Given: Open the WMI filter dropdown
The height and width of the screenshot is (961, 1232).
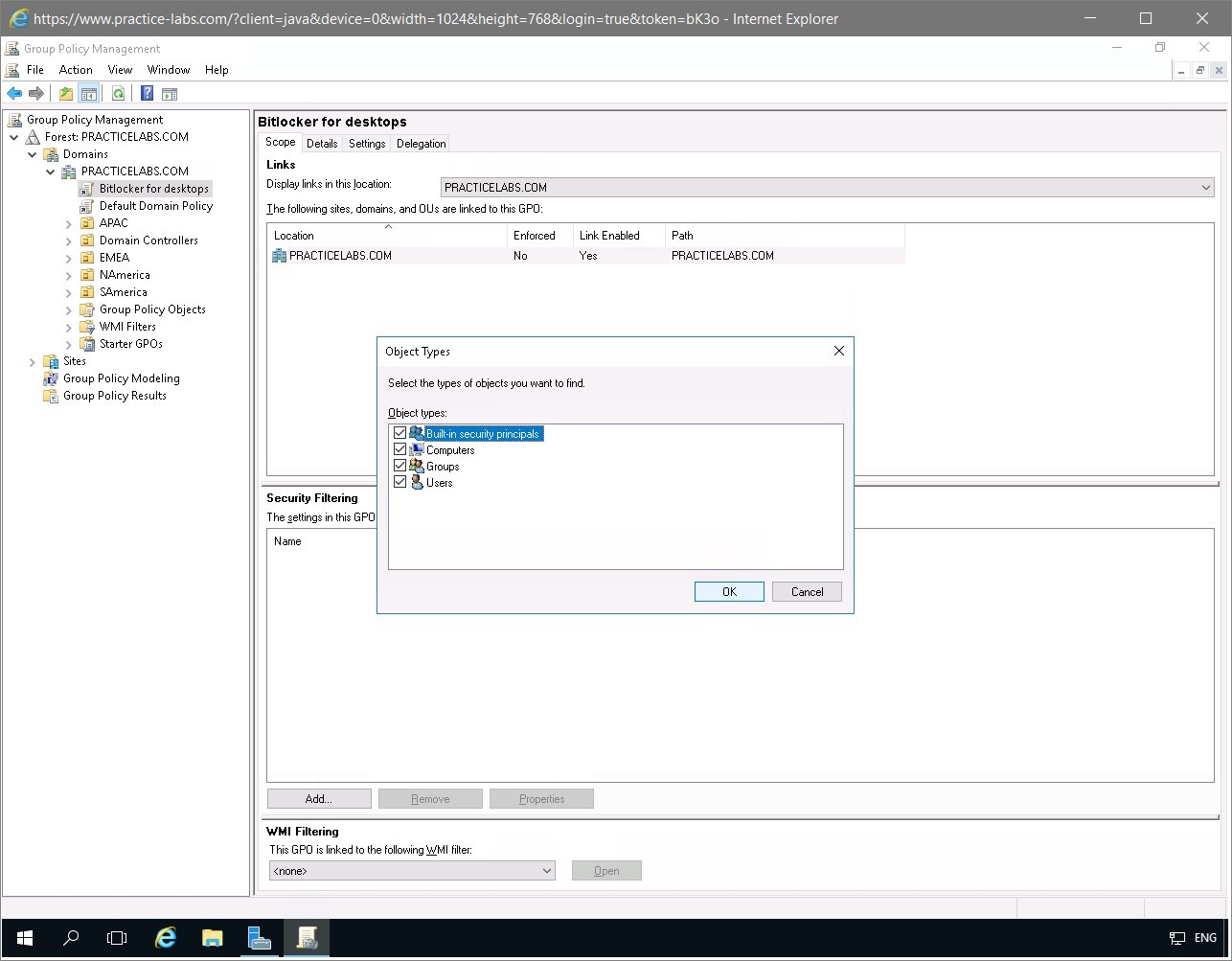Looking at the screenshot, I should pyautogui.click(x=547, y=870).
